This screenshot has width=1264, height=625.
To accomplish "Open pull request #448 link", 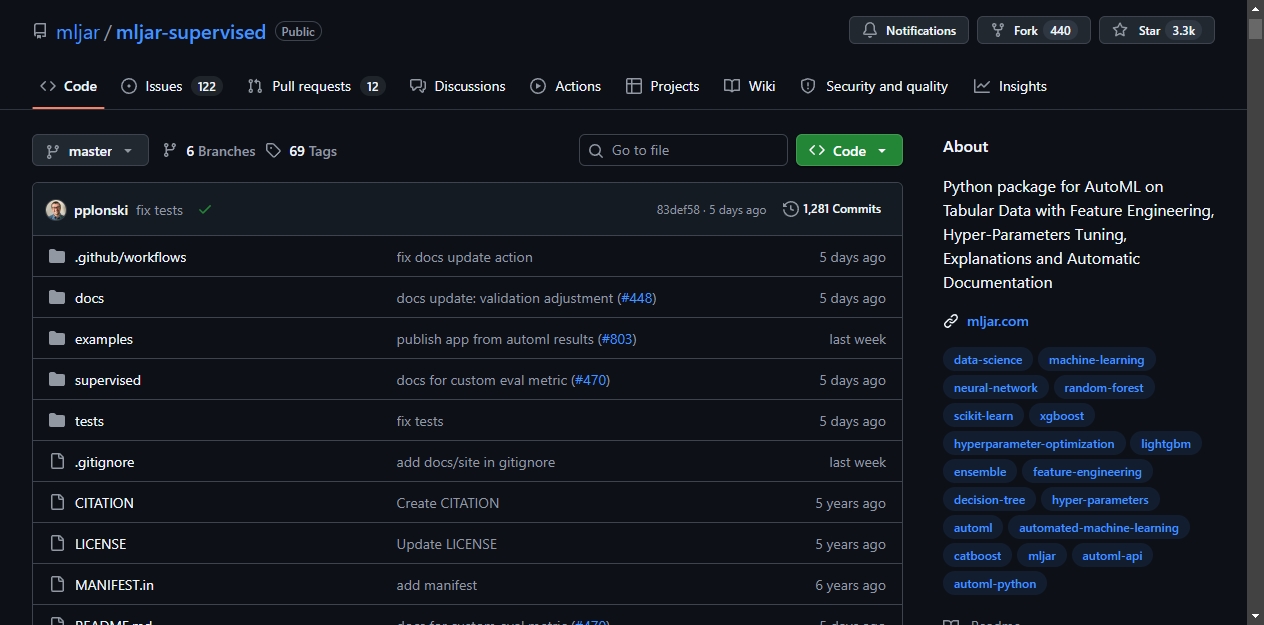I will [637, 298].
